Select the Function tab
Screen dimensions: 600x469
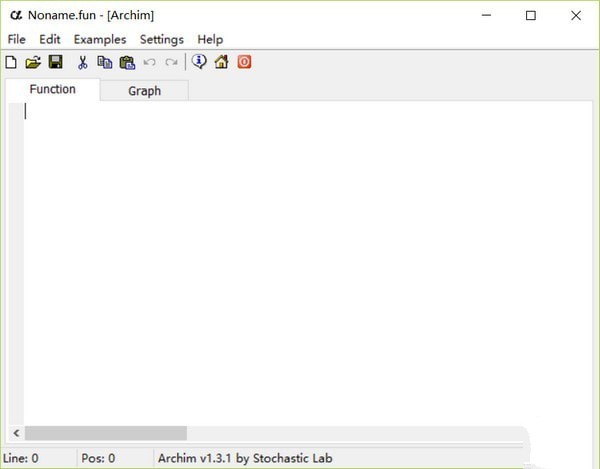52,90
